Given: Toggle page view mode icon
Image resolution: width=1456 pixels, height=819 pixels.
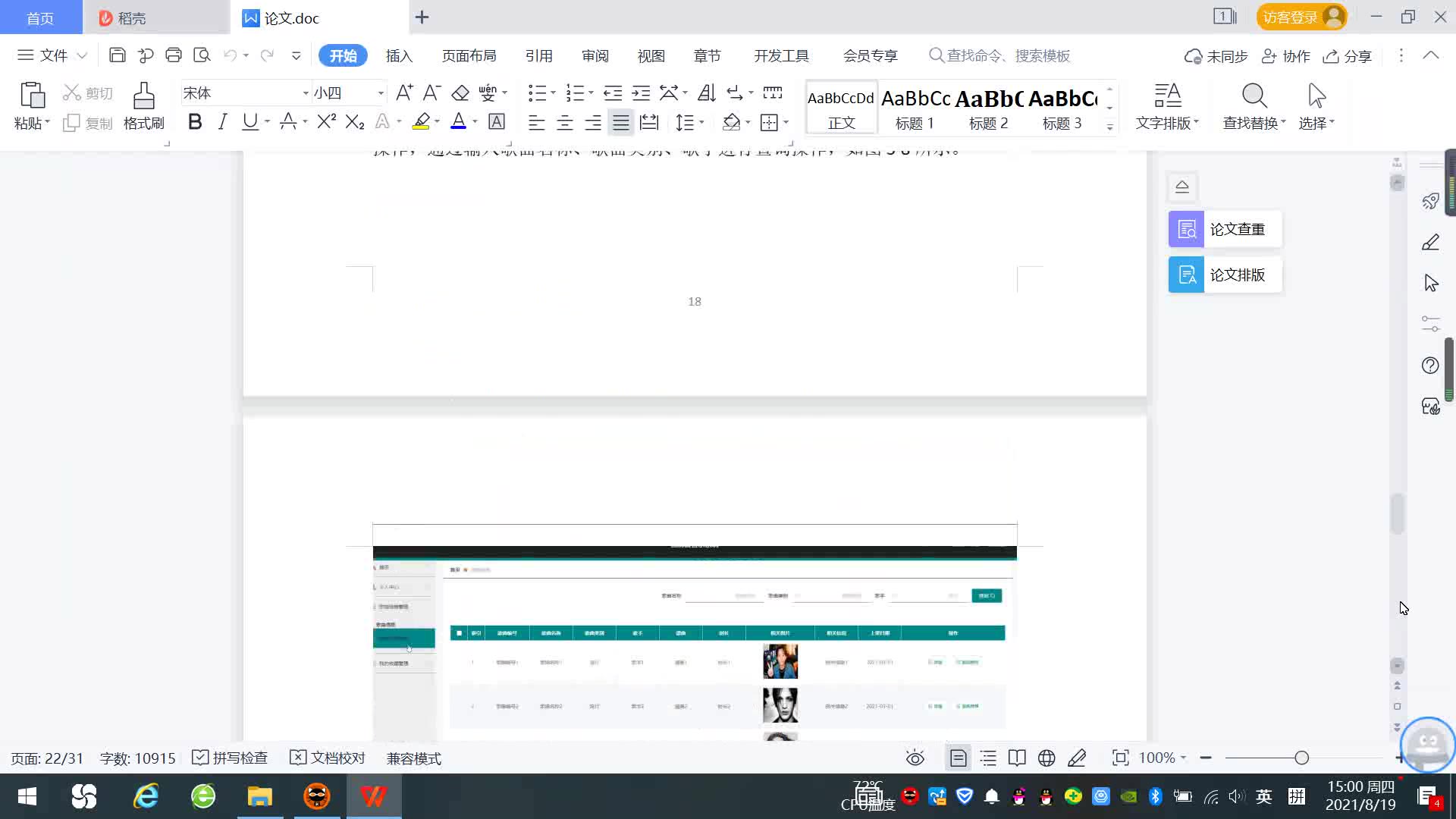Looking at the screenshot, I should (x=958, y=758).
